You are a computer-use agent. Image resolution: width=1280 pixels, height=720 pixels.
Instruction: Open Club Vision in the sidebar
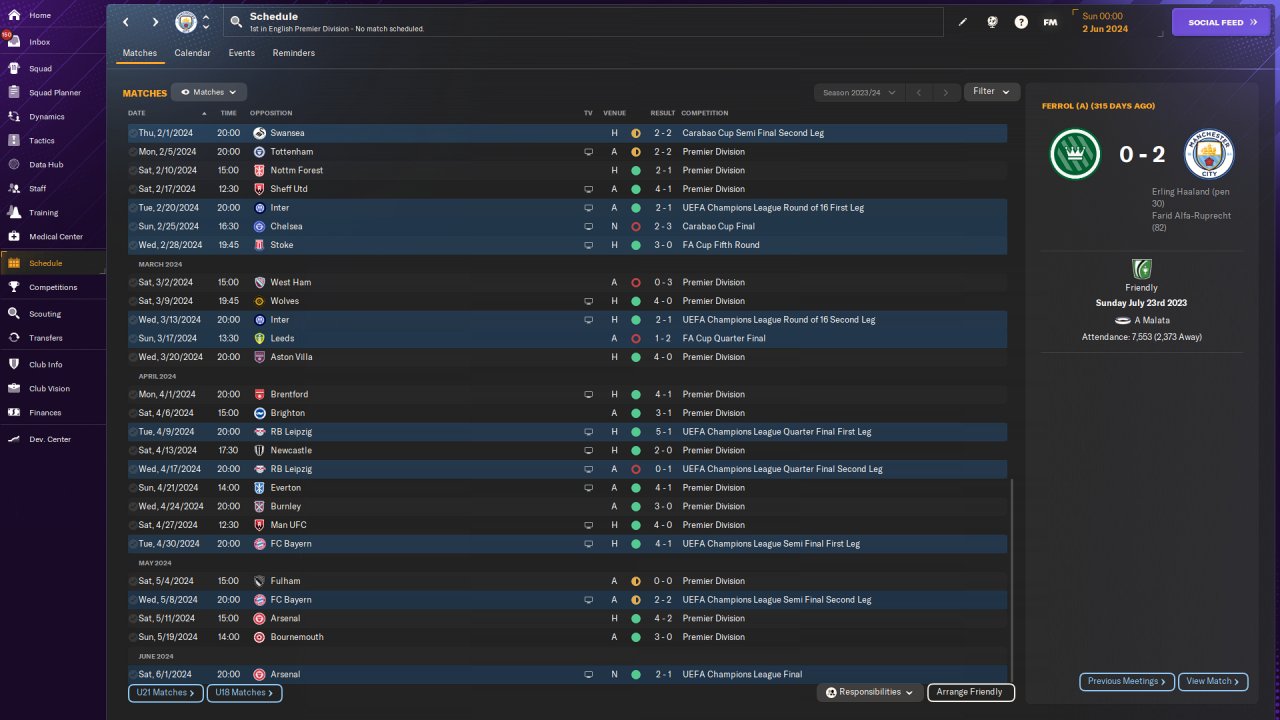[x=53, y=389]
